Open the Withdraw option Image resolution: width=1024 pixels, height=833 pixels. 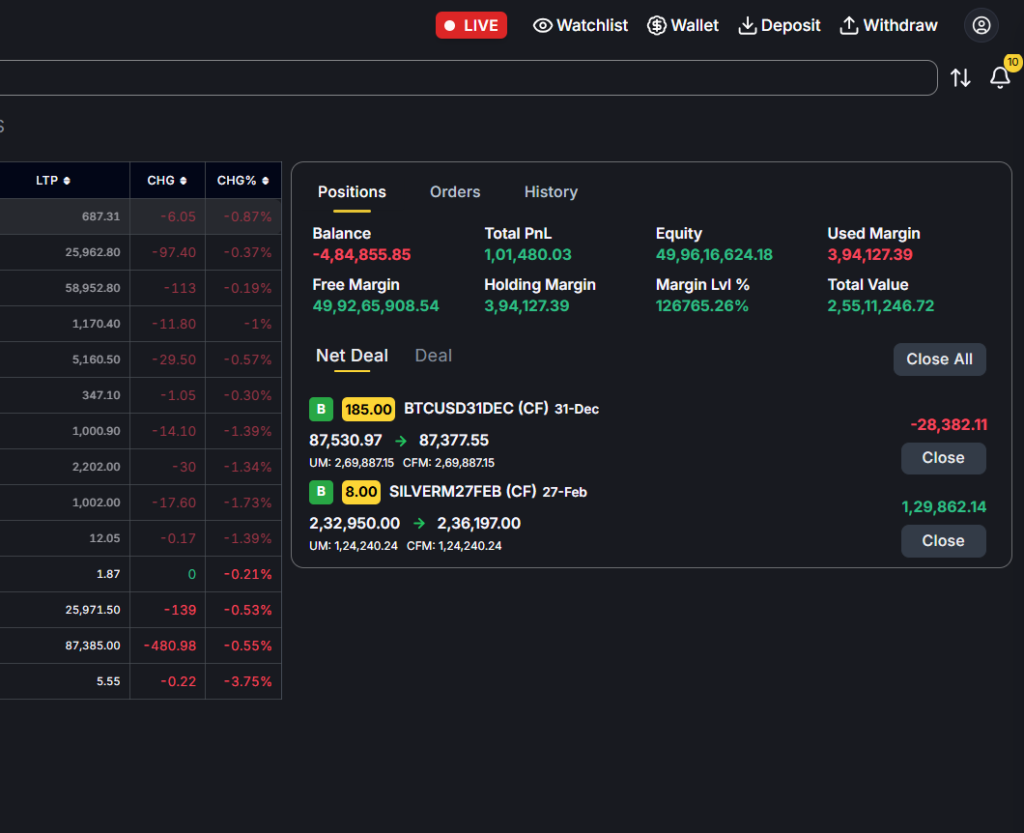888,26
